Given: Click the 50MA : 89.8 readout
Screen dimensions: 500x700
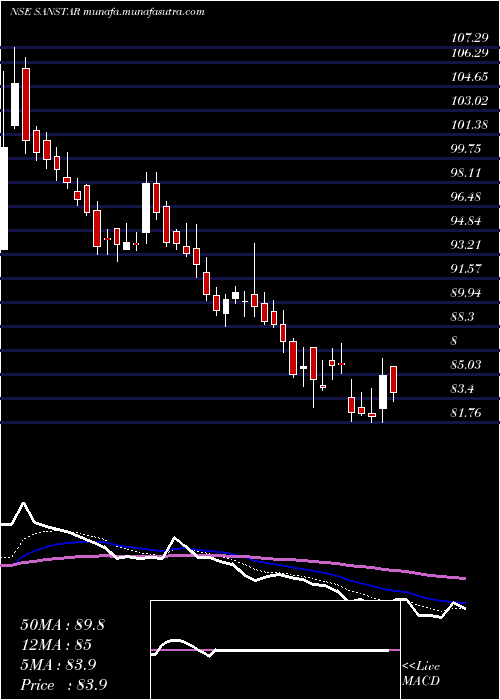Looking at the screenshot, I should pyautogui.click(x=62, y=625).
